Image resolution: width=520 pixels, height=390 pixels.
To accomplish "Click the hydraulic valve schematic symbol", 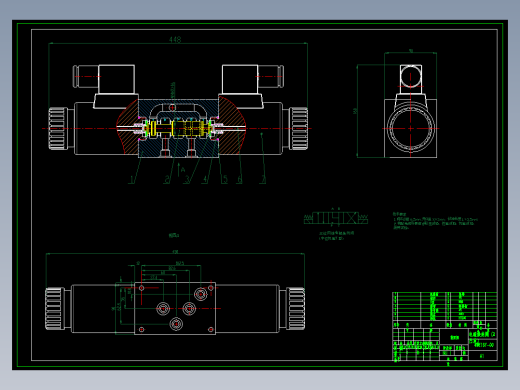I will (336, 218).
